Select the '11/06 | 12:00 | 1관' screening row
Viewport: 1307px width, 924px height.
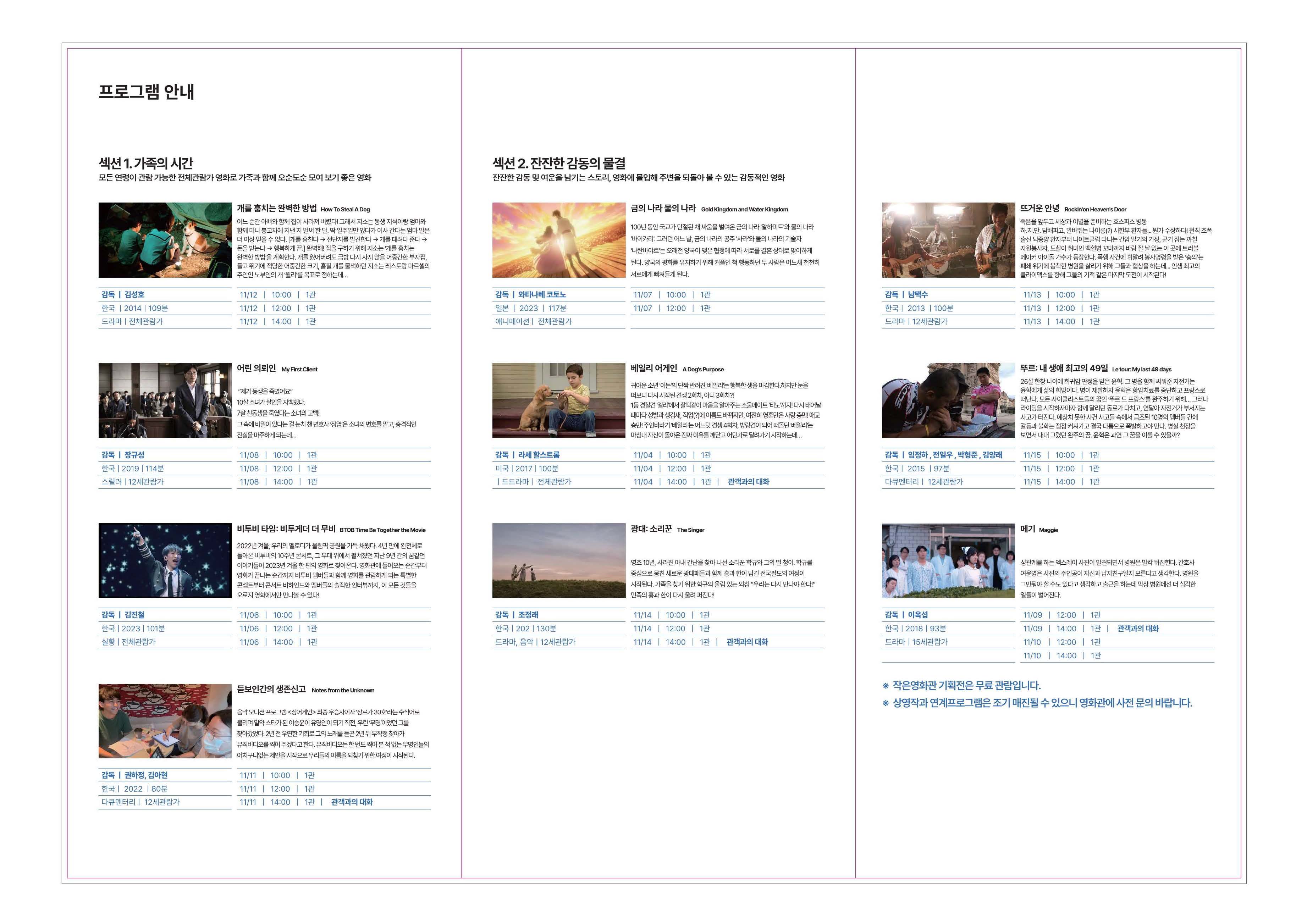coord(333,629)
